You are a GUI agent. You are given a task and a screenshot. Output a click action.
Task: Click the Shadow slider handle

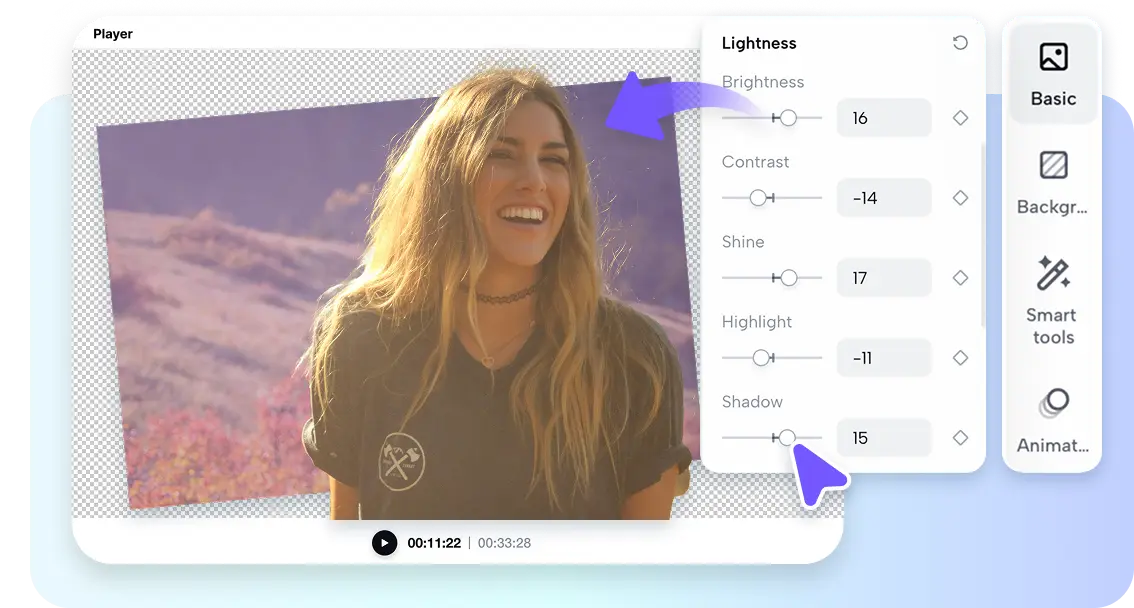tap(787, 437)
